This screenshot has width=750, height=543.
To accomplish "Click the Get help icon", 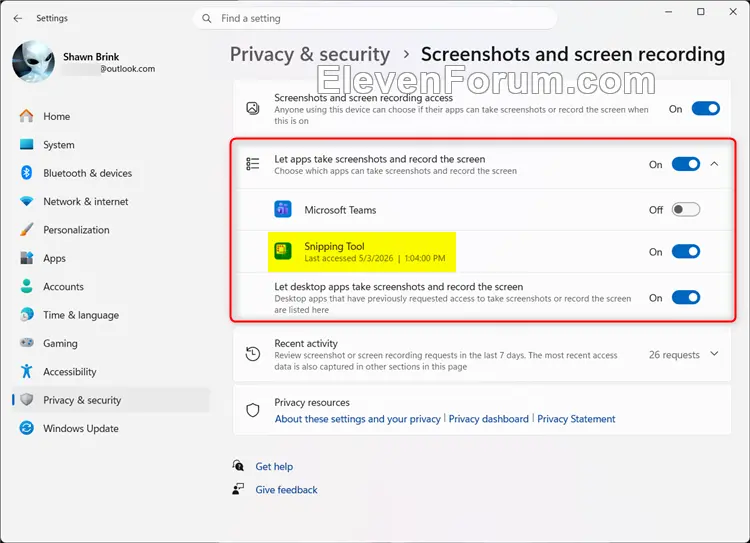I will [238, 465].
